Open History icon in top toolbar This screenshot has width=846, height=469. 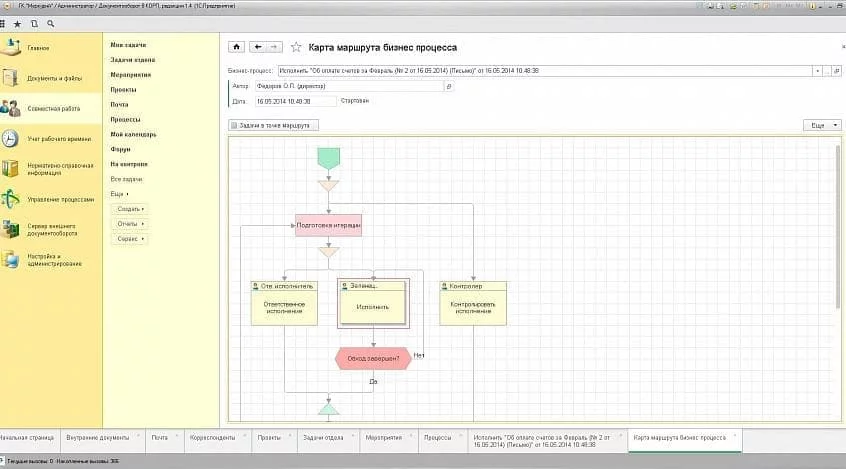34,24
